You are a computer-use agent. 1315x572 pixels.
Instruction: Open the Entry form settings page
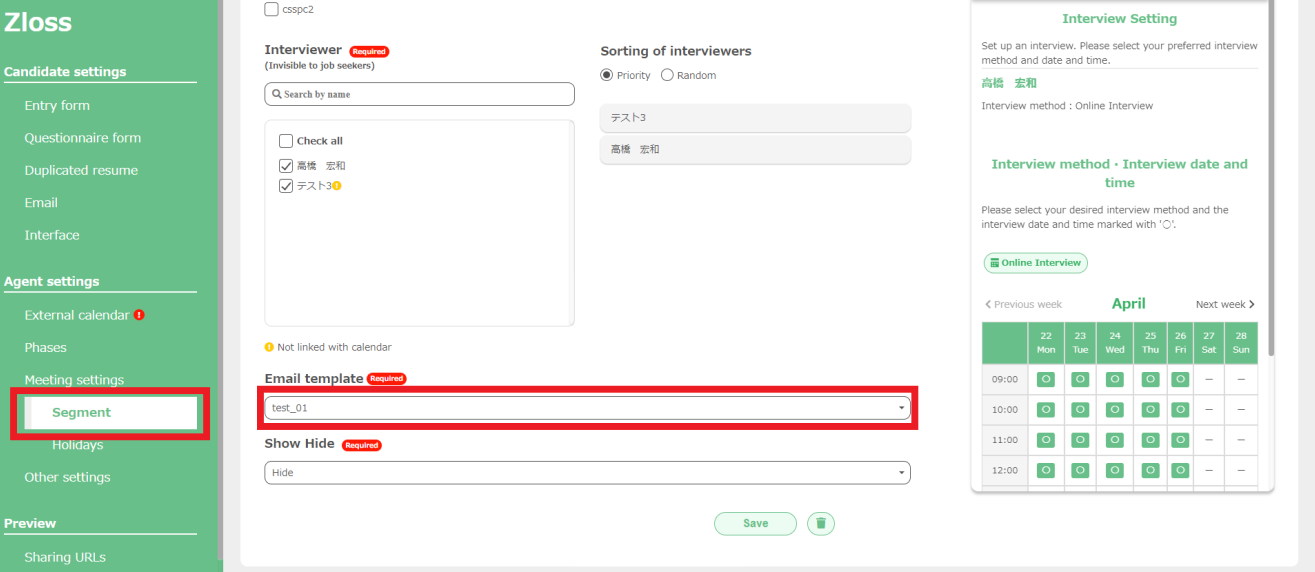[x=57, y=105]
